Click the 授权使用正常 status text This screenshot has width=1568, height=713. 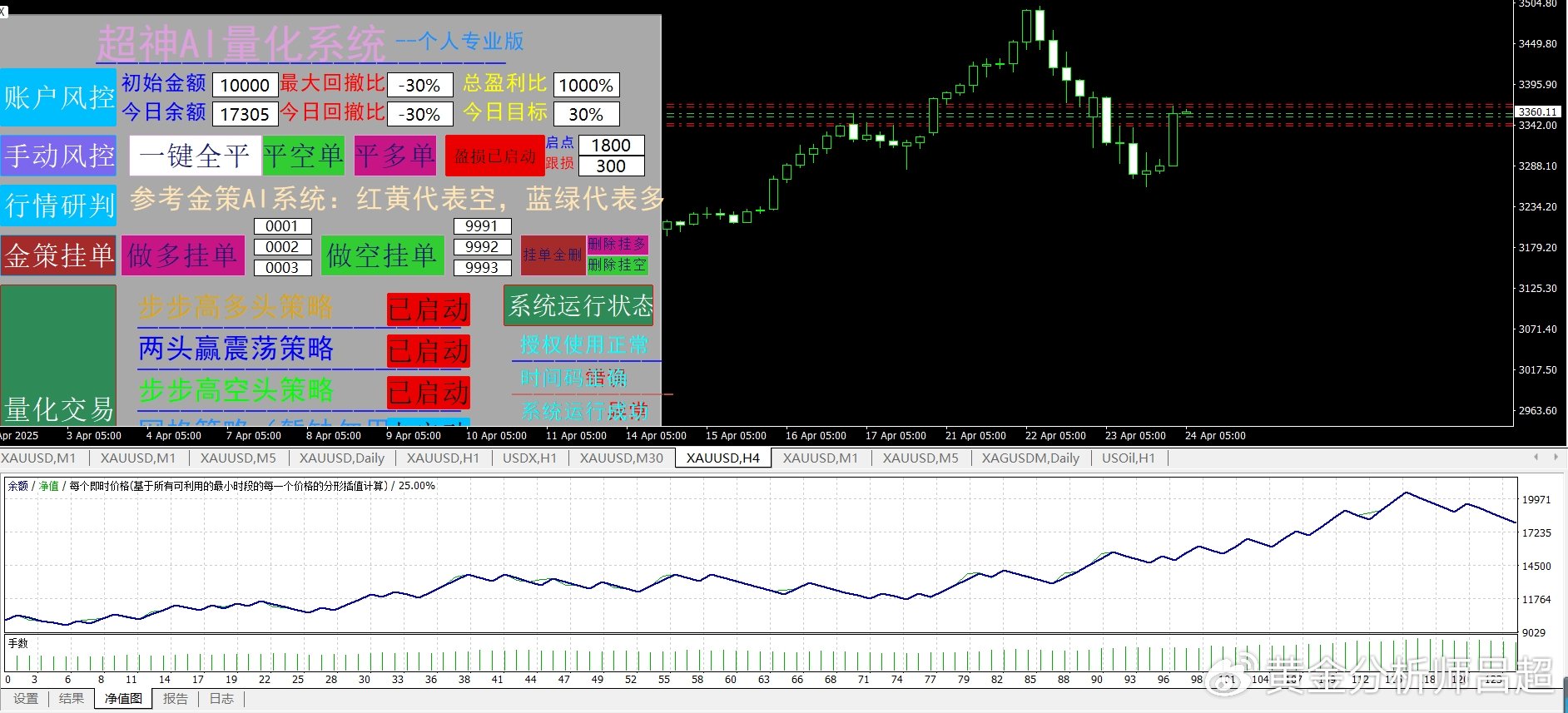click(583, 345)
